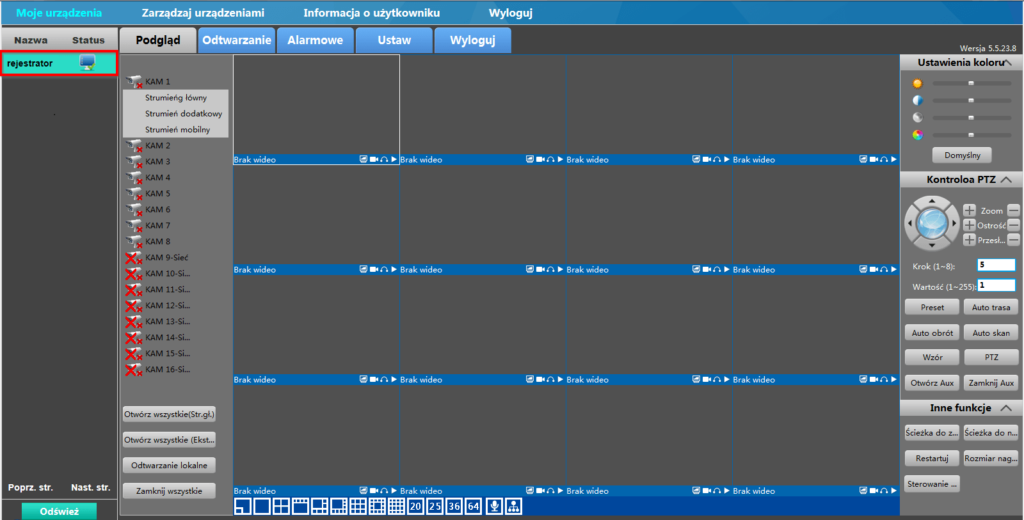Click the record camera icon in first video pane
Image resolution: width=1024 pixels, height=520 pixels.
point(374,159)
